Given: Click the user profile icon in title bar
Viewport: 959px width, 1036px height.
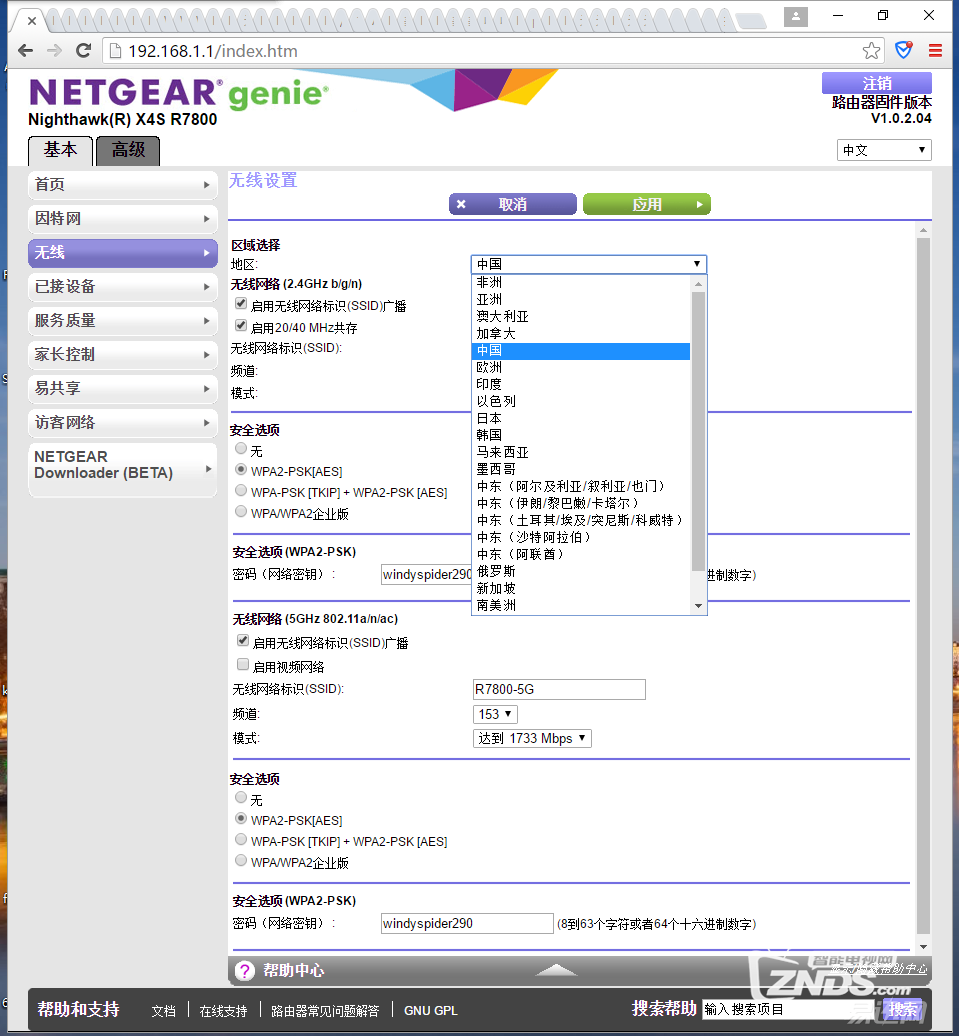Looking at the screenshot, I should pyautogui.click(x=796, y=17).
